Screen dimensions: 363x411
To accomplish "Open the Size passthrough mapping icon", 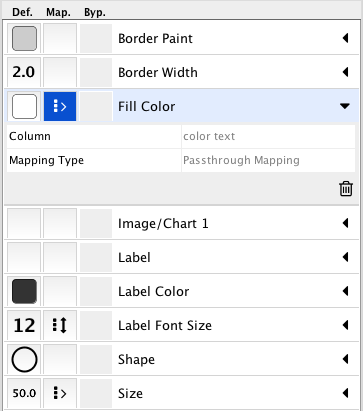I will click(x=60, y=393).
